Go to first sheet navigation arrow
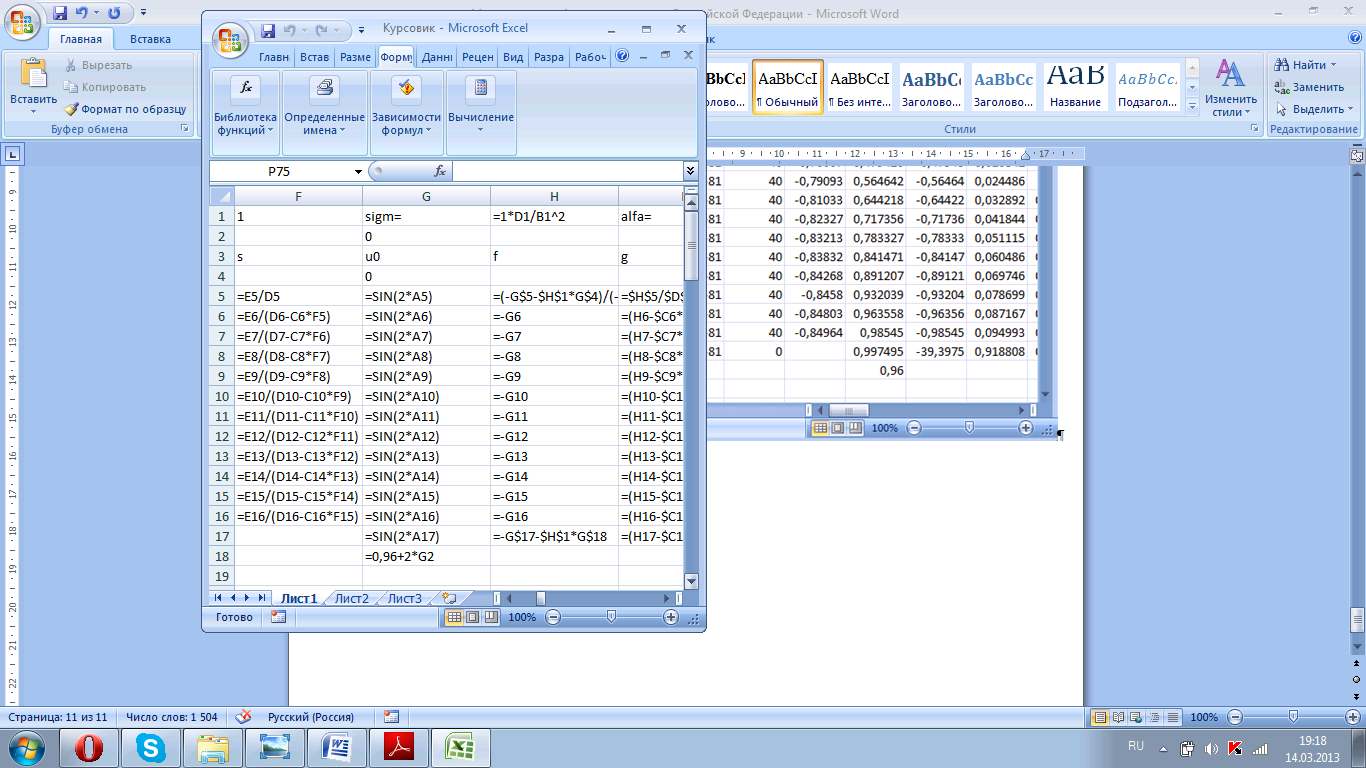The image size is (1366, 768). pyautogui.click(x=219, y=597)
